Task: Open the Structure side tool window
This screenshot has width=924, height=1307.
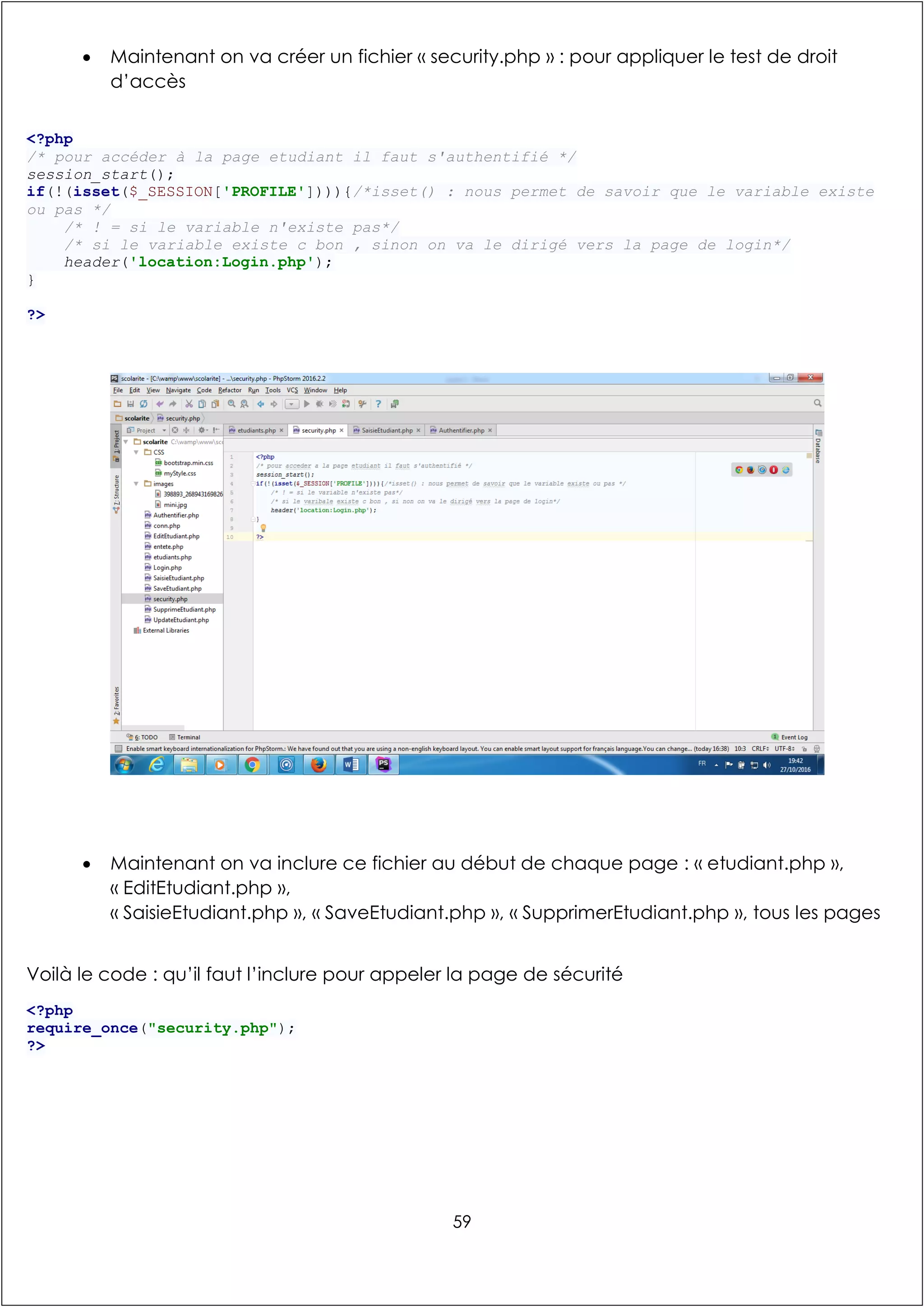Action: [116, 494]
